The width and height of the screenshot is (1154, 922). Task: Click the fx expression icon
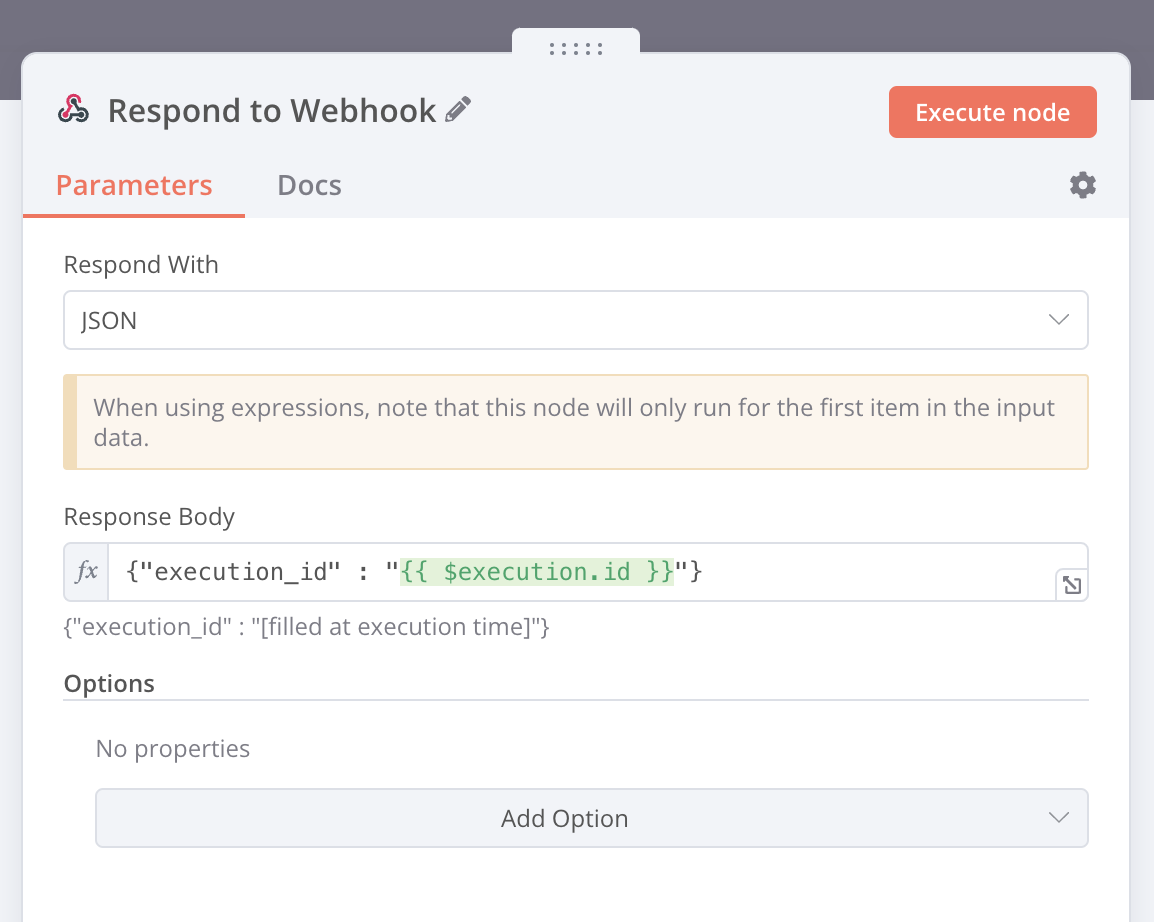(87, 572)
